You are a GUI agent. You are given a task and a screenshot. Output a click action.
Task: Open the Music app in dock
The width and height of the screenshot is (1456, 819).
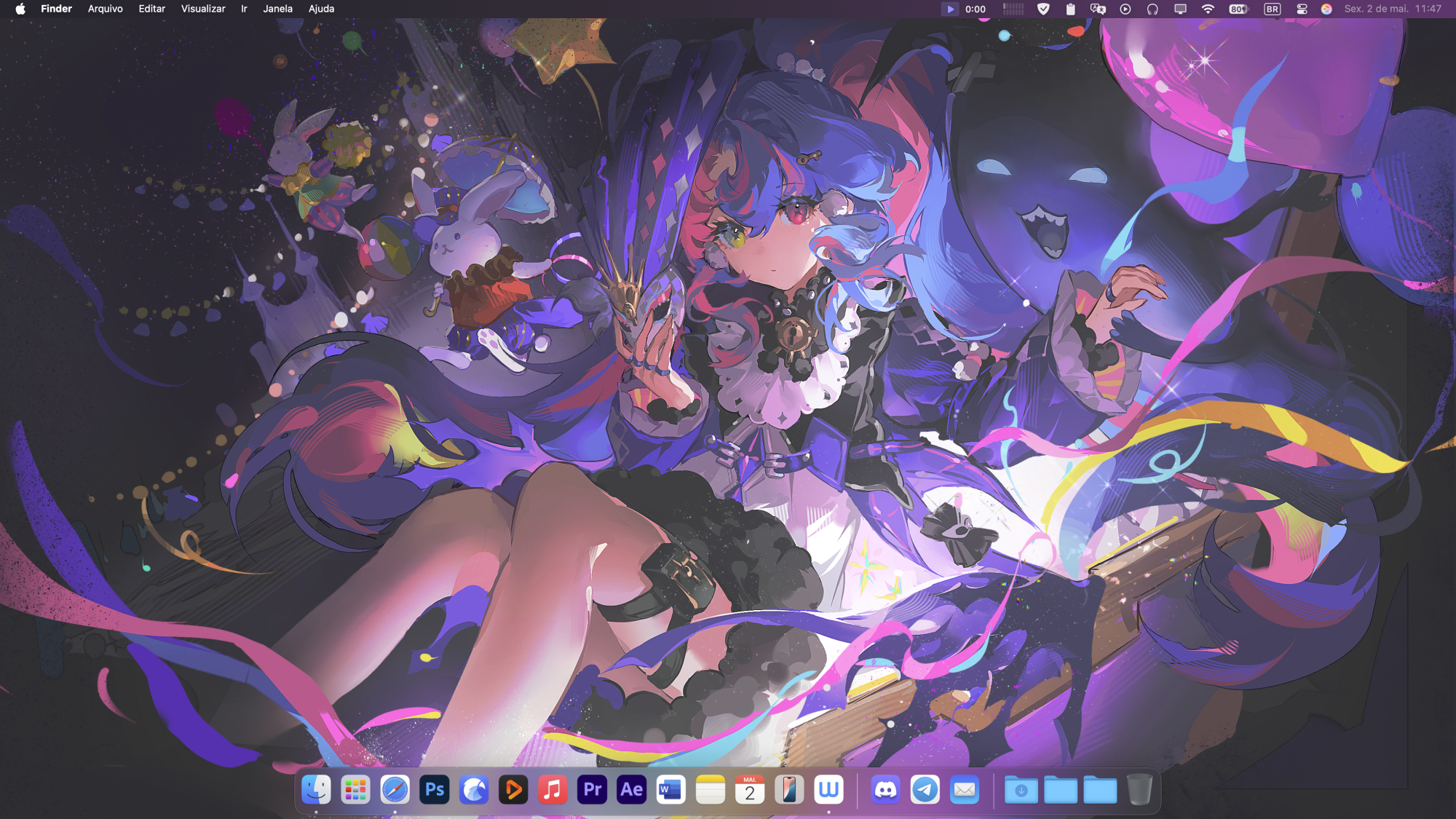[x=553, y=790]
